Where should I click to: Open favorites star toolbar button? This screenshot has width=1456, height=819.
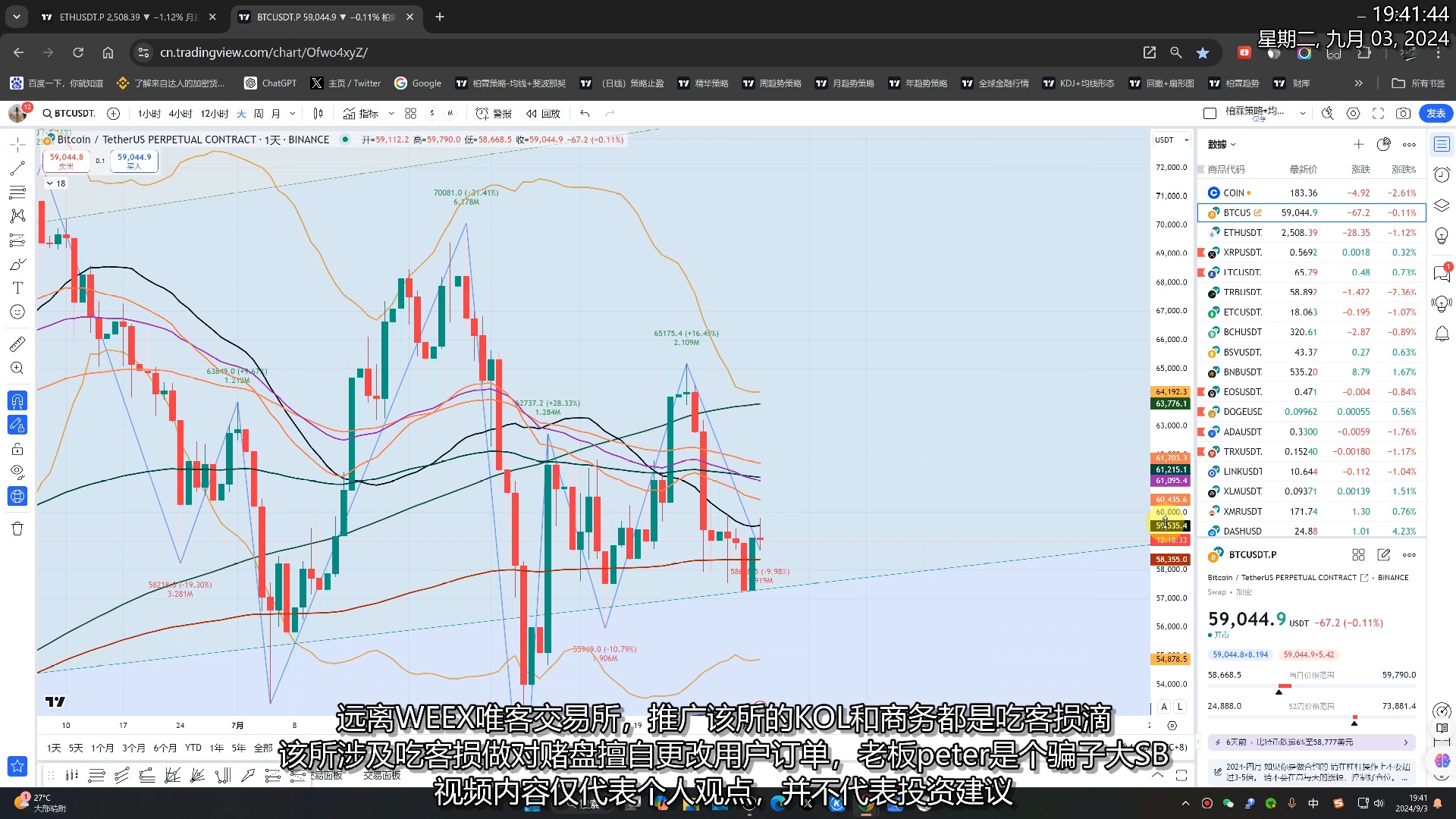pyautogui.click(x=17, y=766)
